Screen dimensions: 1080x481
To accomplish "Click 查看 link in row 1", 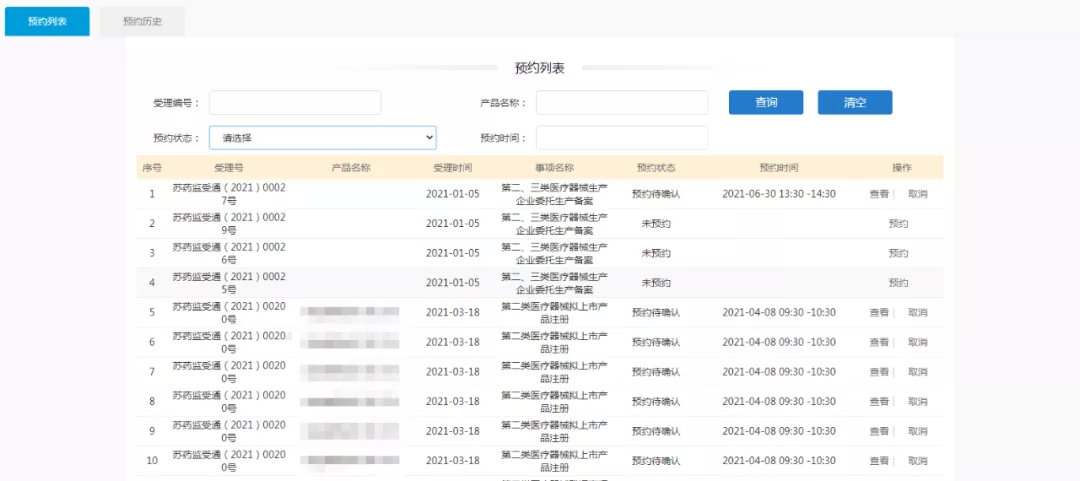I will (879, 194).
